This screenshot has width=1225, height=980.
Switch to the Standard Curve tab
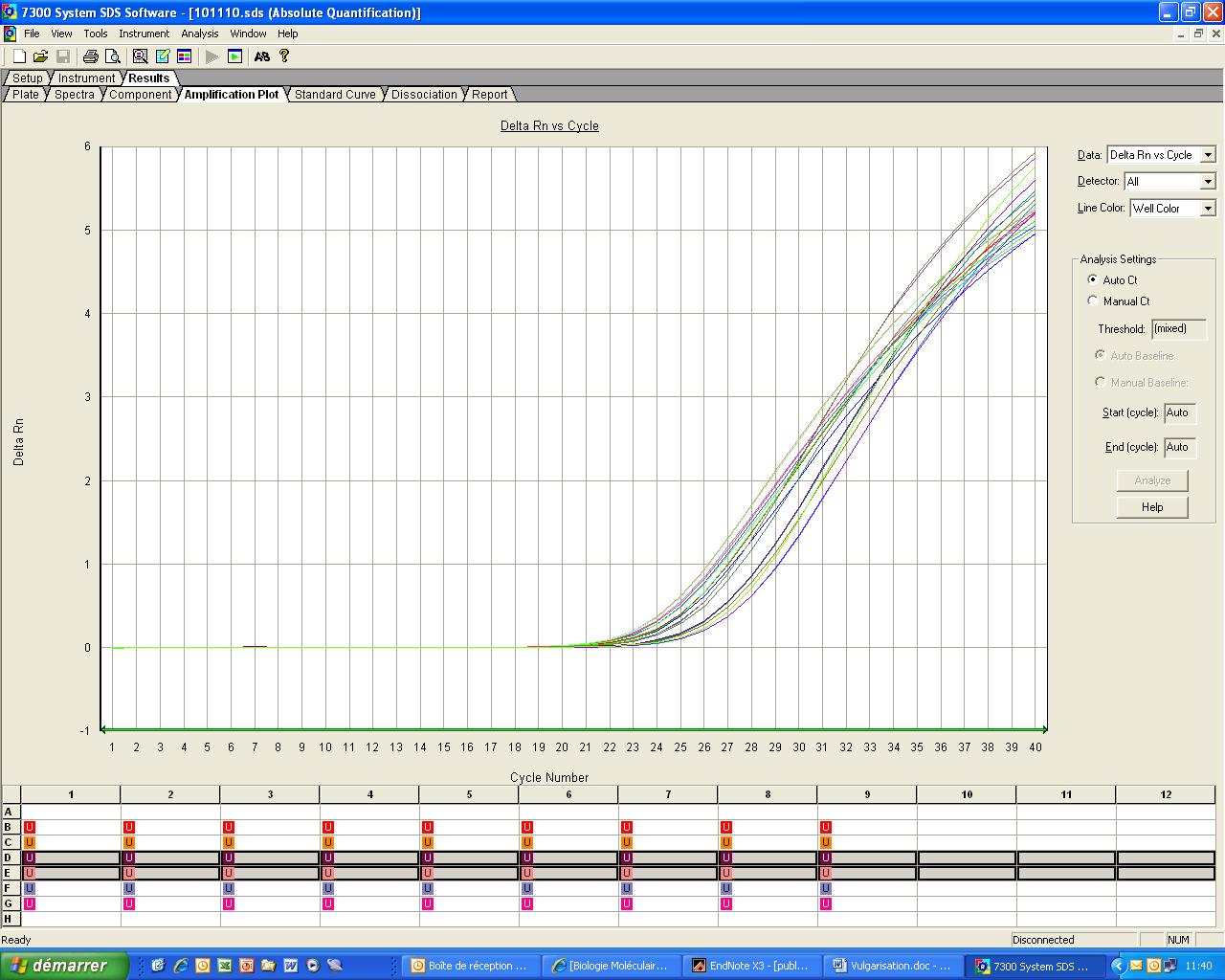pos(335,95)
